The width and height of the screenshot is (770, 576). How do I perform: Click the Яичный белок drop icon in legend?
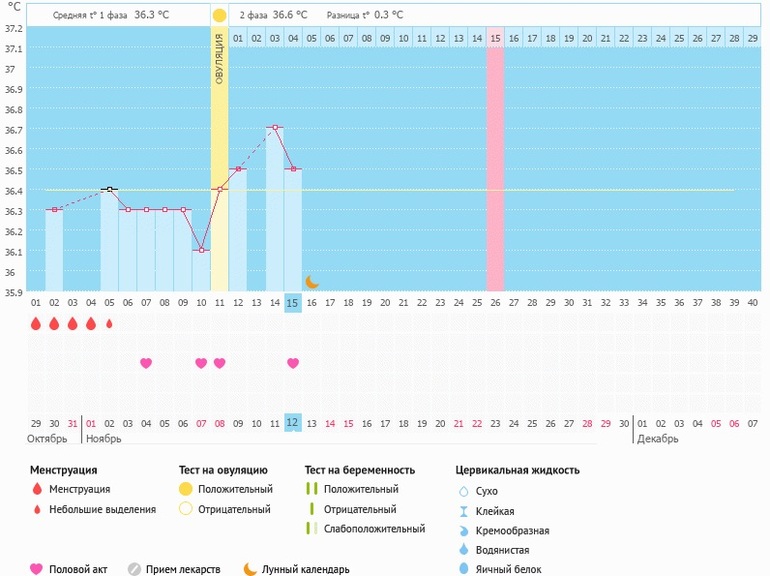463,569
